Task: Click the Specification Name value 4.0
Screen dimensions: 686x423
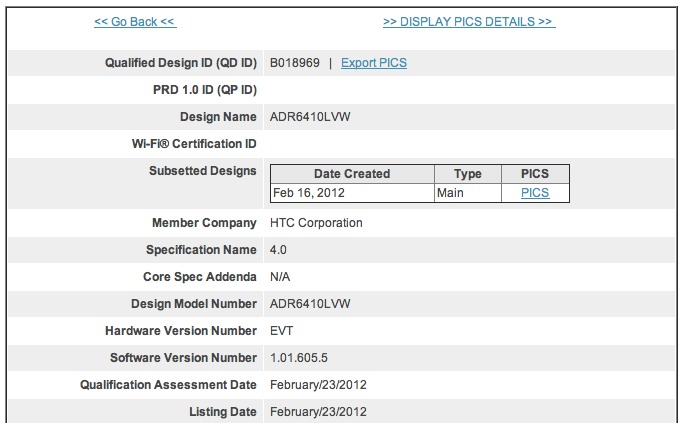Action: 278,249
